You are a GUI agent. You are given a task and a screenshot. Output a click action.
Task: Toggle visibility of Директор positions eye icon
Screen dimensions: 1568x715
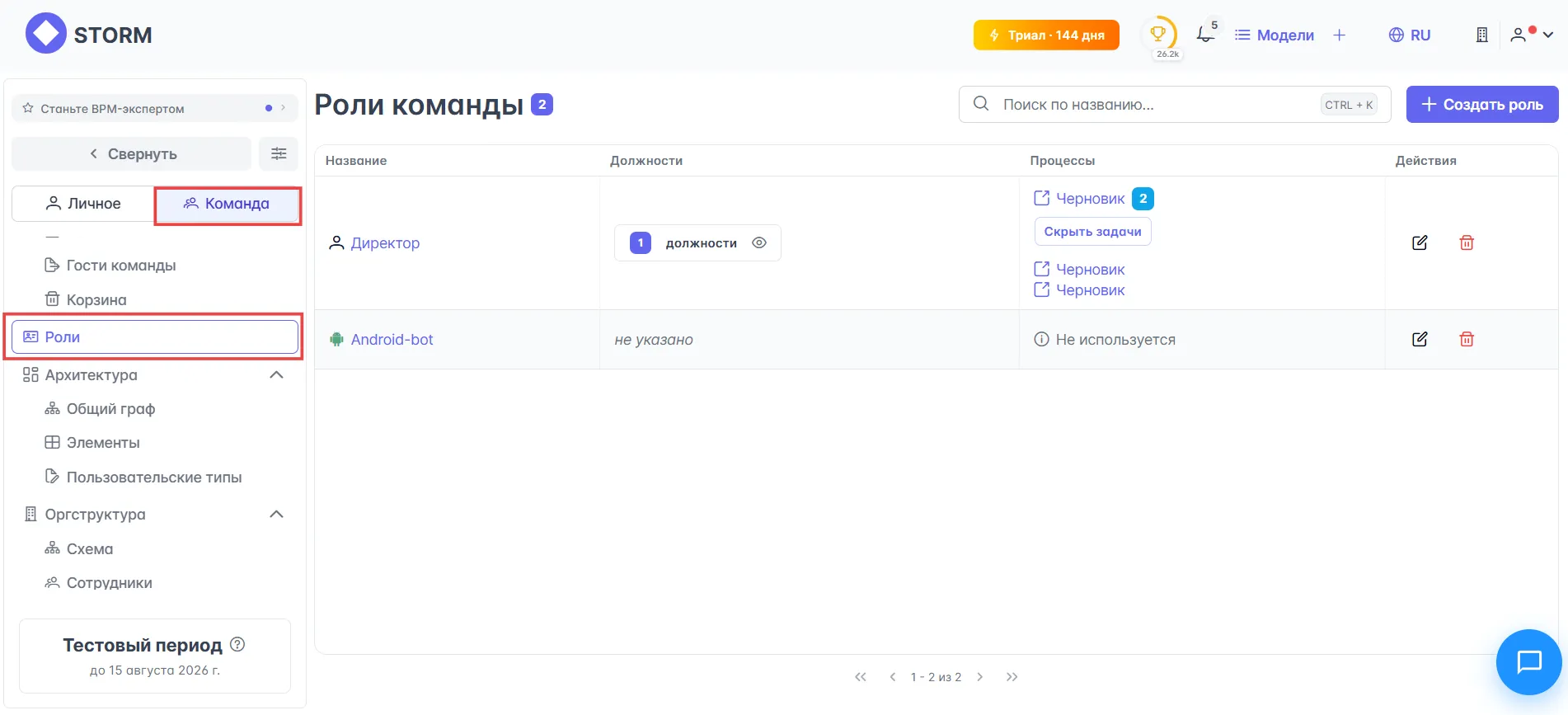point(759,242)
